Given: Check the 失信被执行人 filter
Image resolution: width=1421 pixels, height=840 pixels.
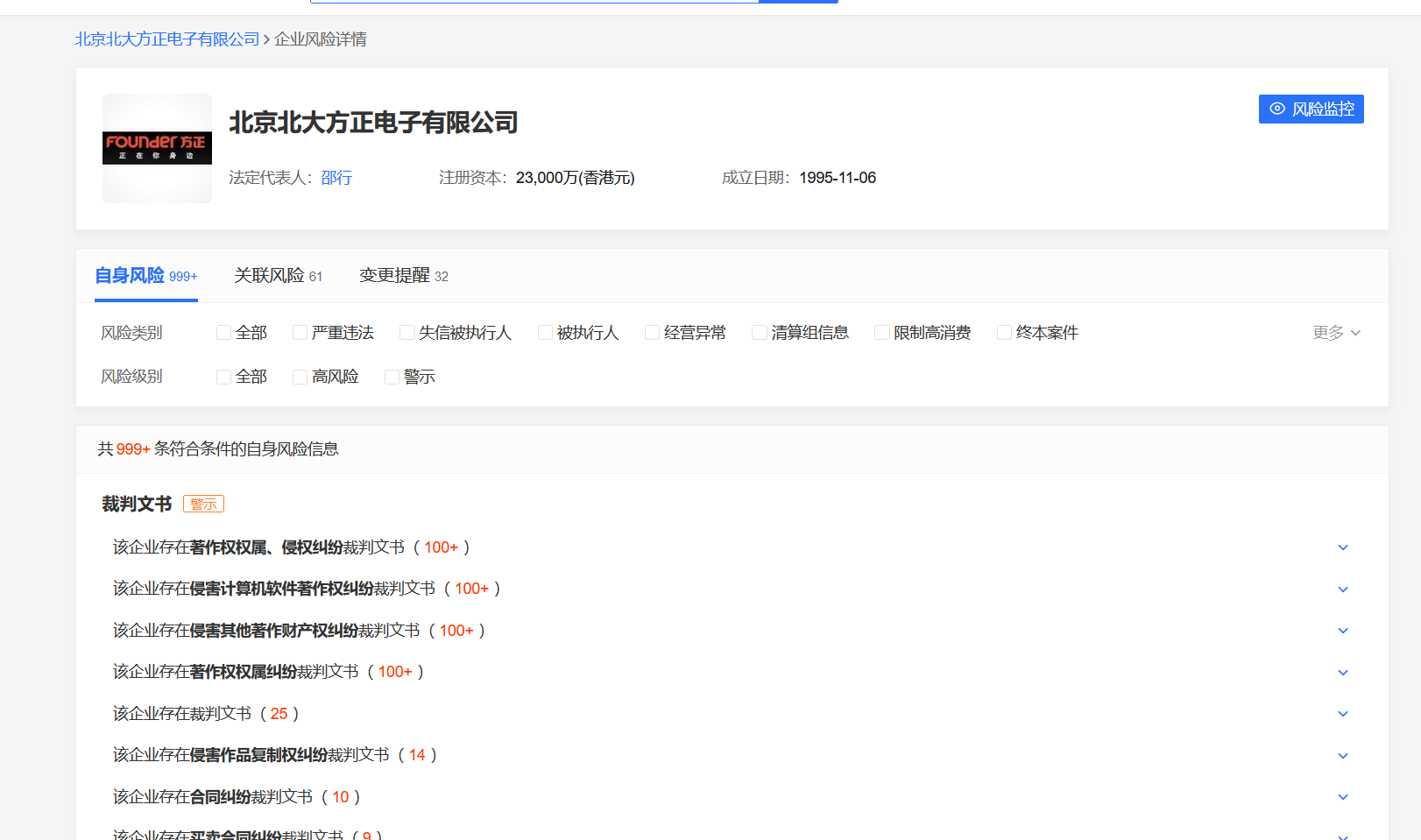Looking at the screenshot, I should pos(407,333).
